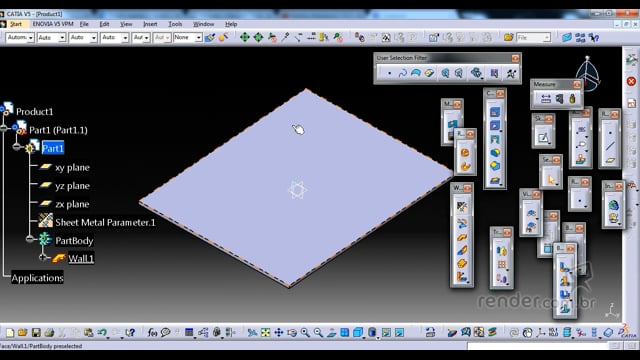This screenshot has height=360, width=640.
Task: Click Measure Between icon in Measure toolbar
Action: pos(546,98)
